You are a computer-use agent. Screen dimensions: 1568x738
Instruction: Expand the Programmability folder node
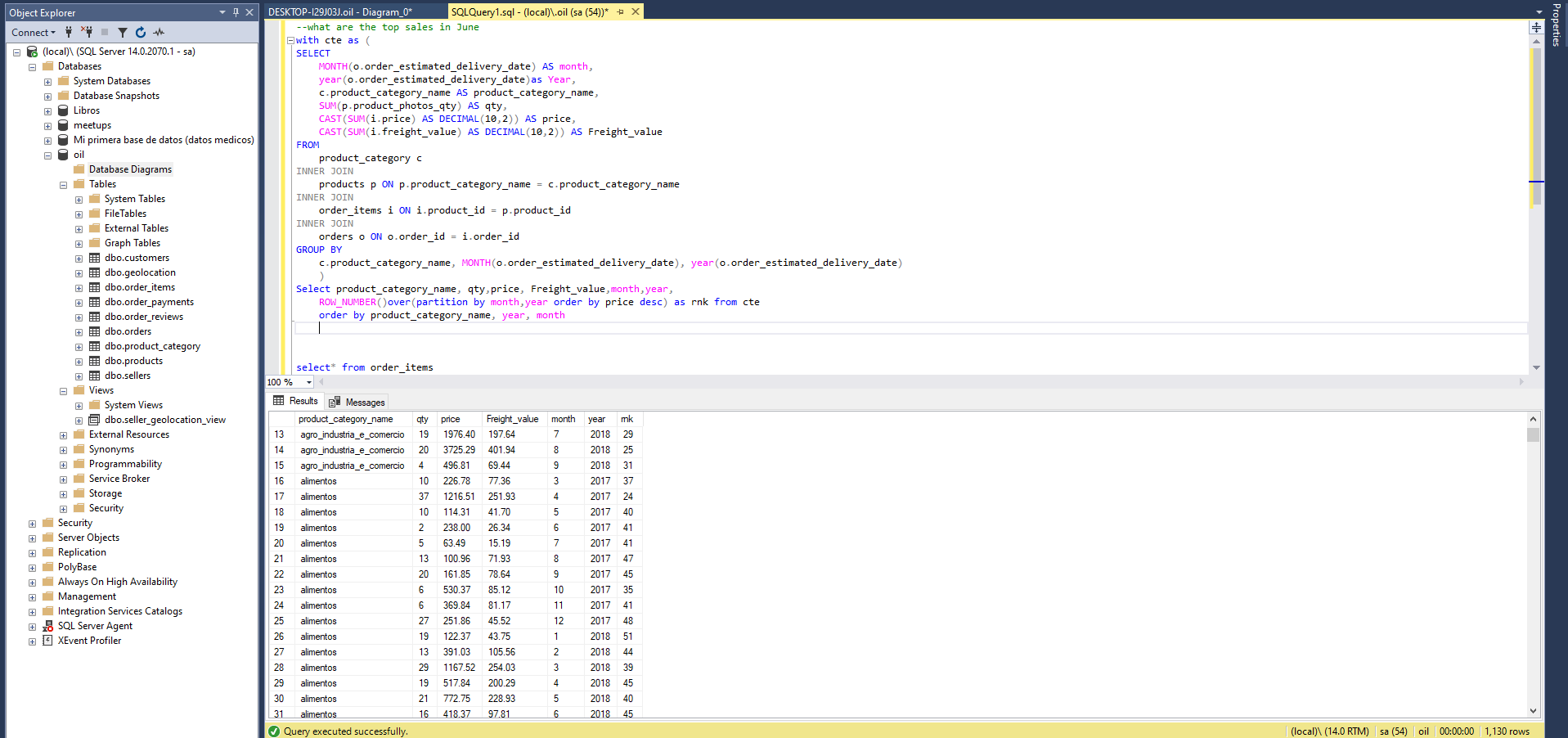[x=63, y=465]
